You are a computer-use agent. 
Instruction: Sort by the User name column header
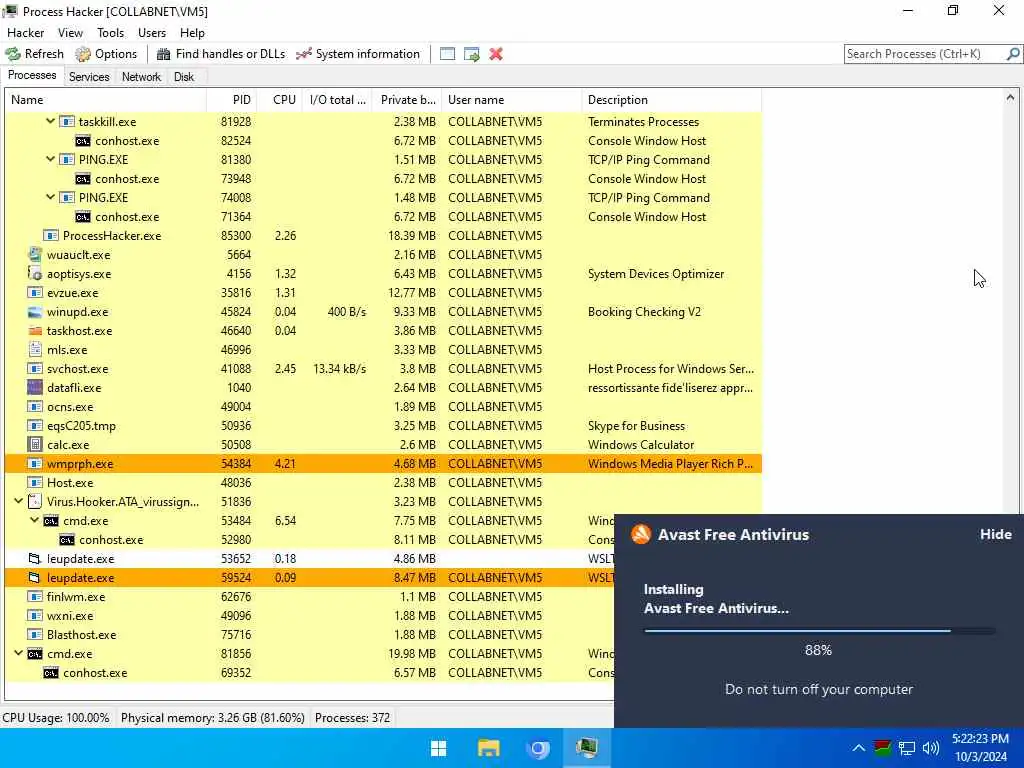coord(511,100)
